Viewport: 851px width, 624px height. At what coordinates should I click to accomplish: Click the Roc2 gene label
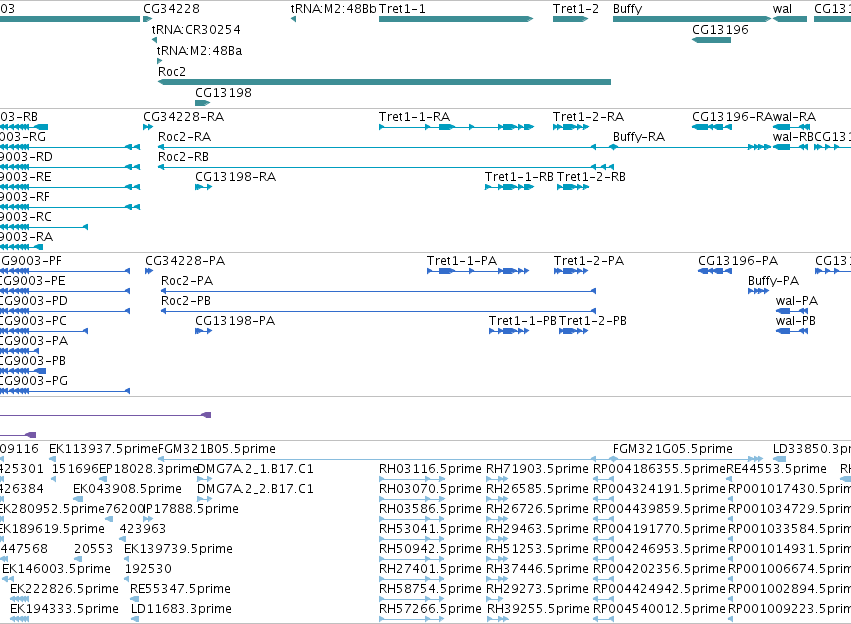pyautogui.click(x=172, y=72)
